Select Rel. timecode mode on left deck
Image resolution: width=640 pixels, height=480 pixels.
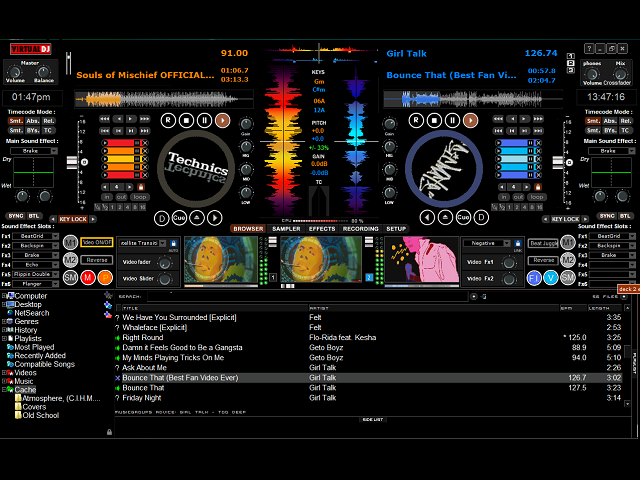click(x=49, y=121)
